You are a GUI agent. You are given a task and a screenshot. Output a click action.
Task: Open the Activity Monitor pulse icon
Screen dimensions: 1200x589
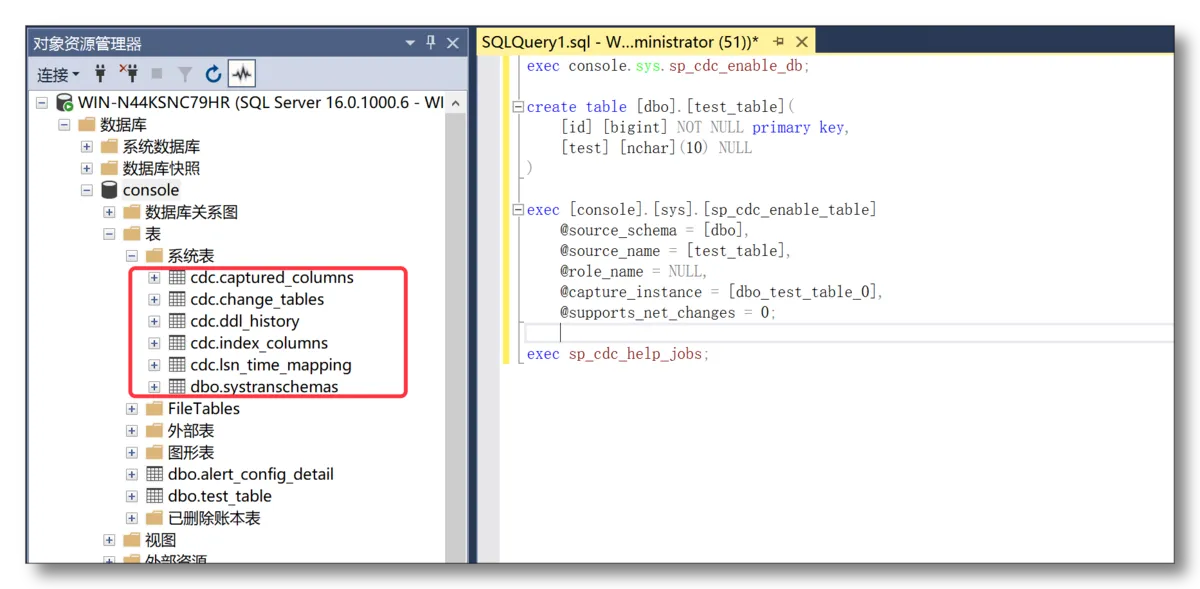tap(242, 74)
